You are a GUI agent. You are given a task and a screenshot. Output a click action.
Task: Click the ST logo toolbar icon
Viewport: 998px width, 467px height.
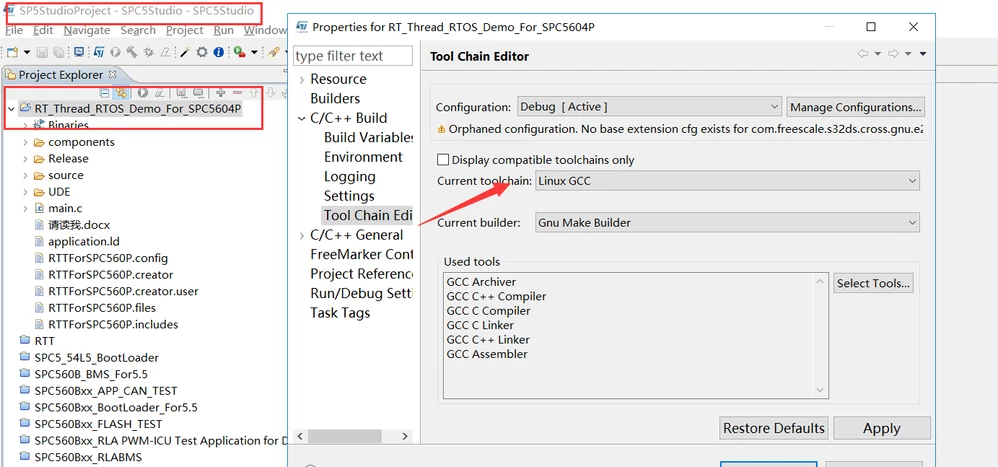point(99,52)
